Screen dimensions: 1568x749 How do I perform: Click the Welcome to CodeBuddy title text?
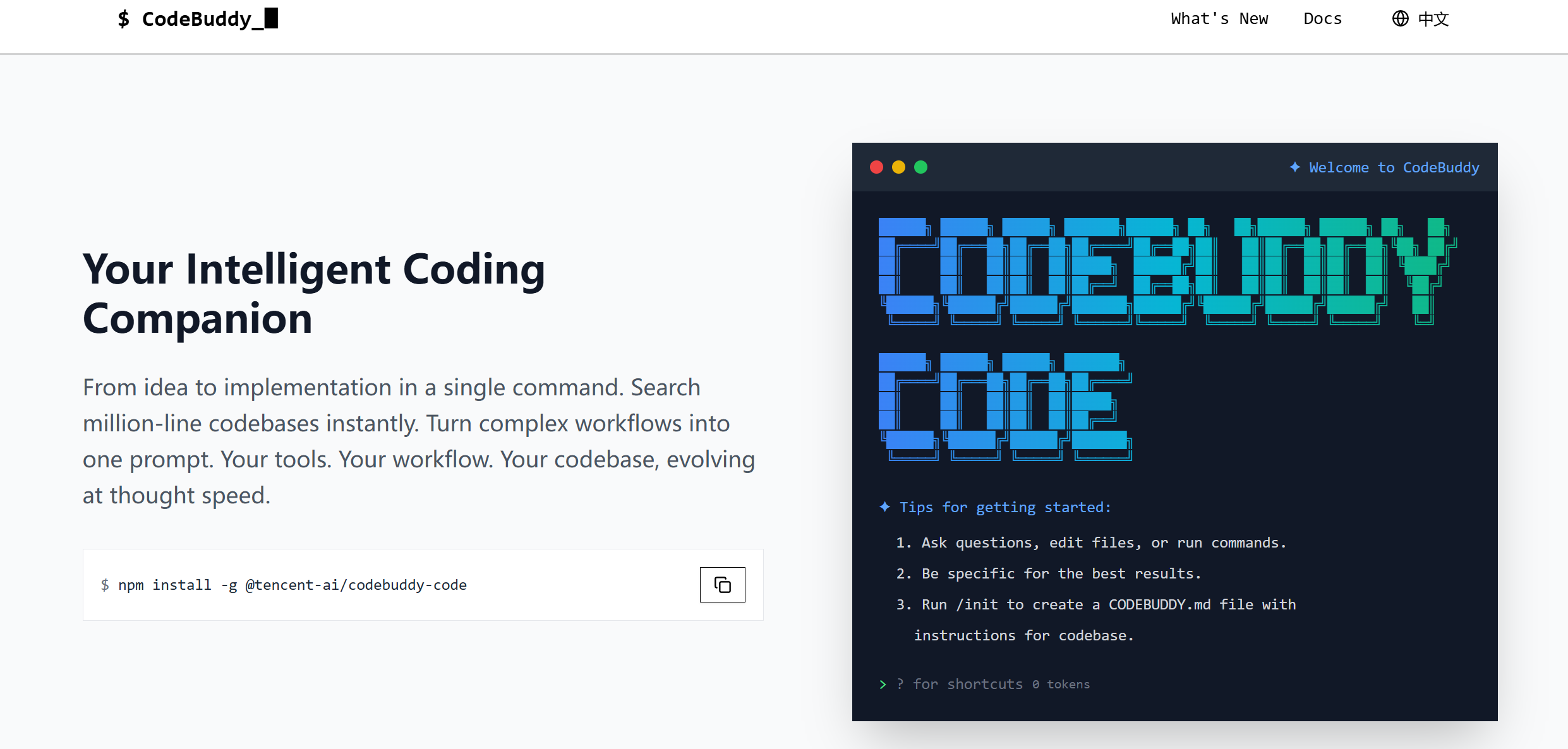click(1394, 167)
